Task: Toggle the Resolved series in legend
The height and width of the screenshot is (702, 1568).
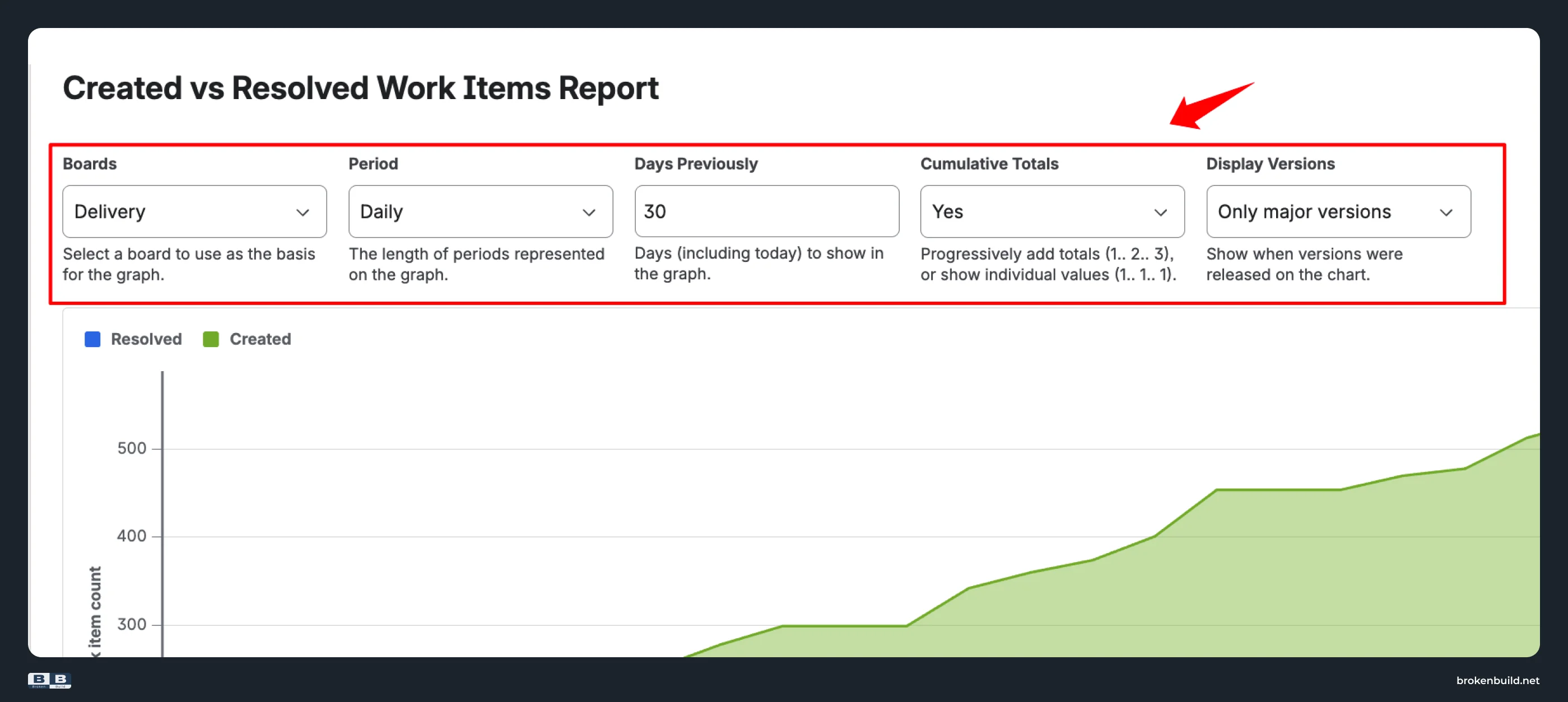Action: pyautogui.click(x=133, y=339)
